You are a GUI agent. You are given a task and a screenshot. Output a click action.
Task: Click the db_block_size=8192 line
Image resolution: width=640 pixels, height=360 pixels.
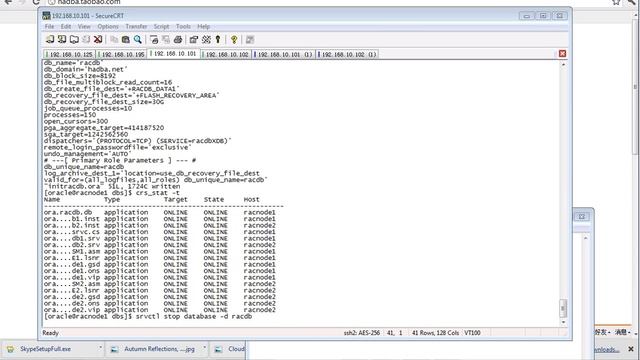(x=80, y=76)
